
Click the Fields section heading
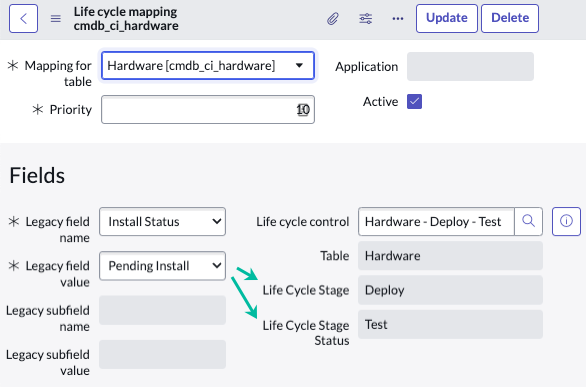click(x=37, y=175)
